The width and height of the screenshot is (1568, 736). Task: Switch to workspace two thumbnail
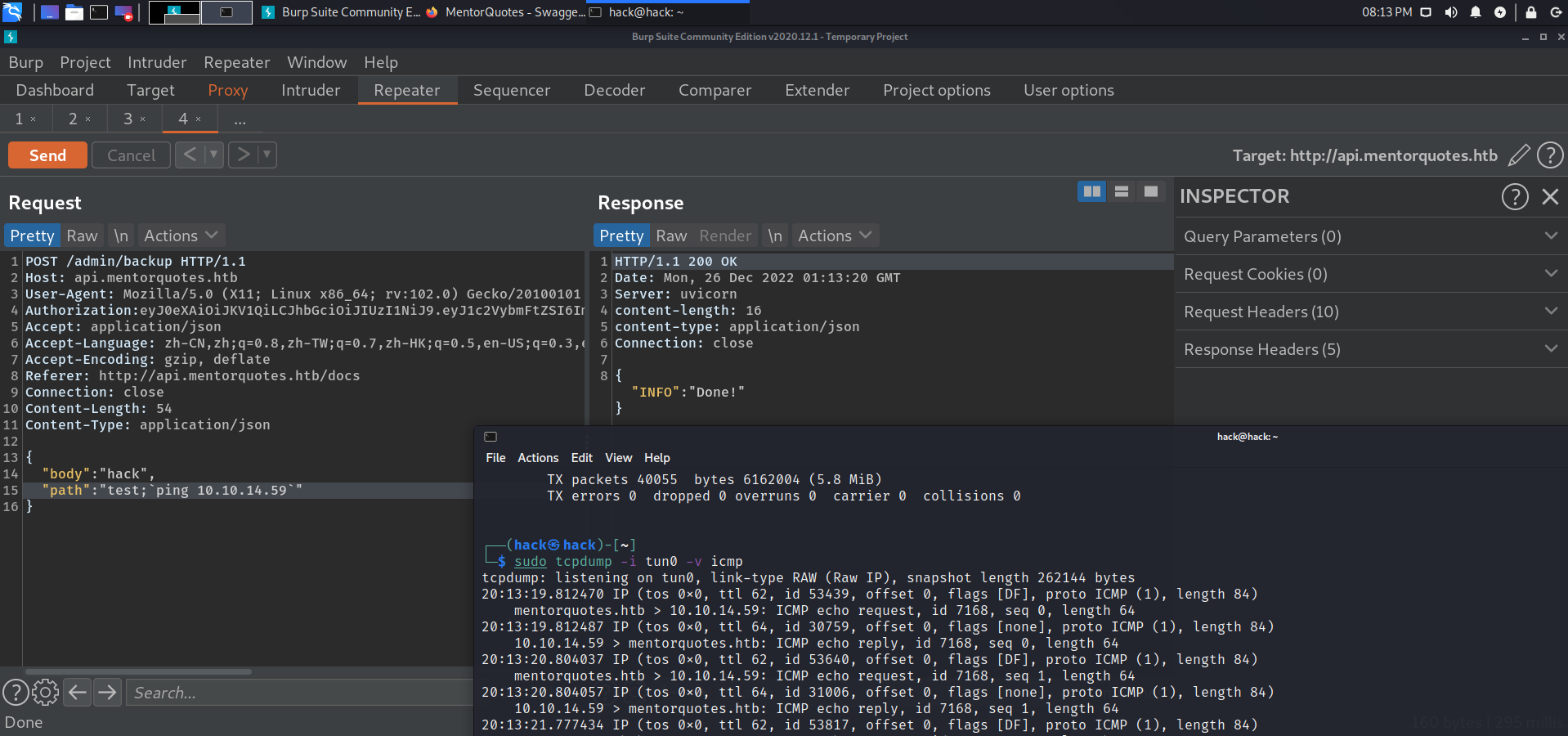(226, 12)
